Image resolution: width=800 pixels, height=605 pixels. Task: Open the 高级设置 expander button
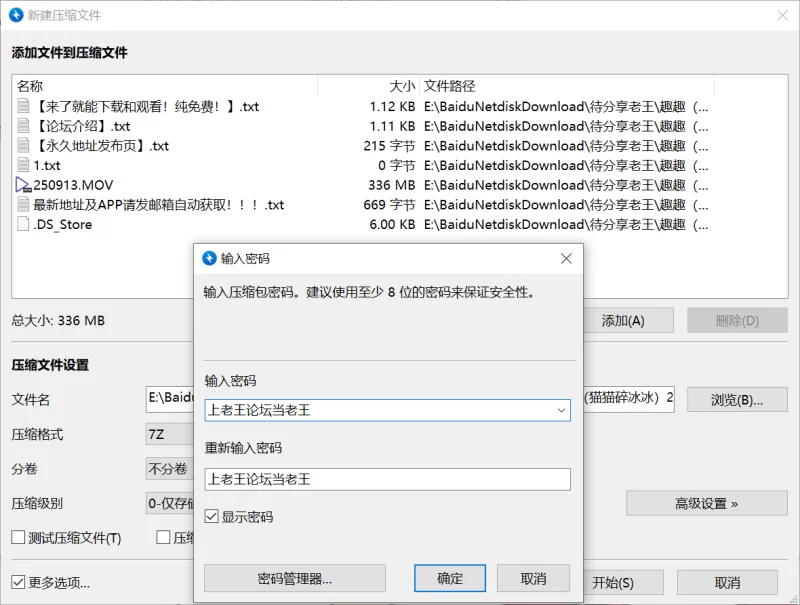[706, 503]
